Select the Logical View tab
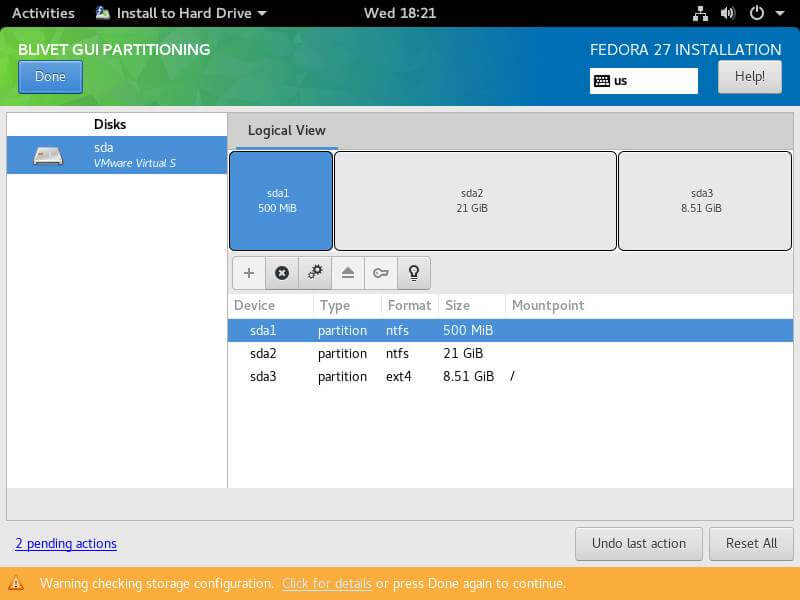 click(x=286, y=130)
